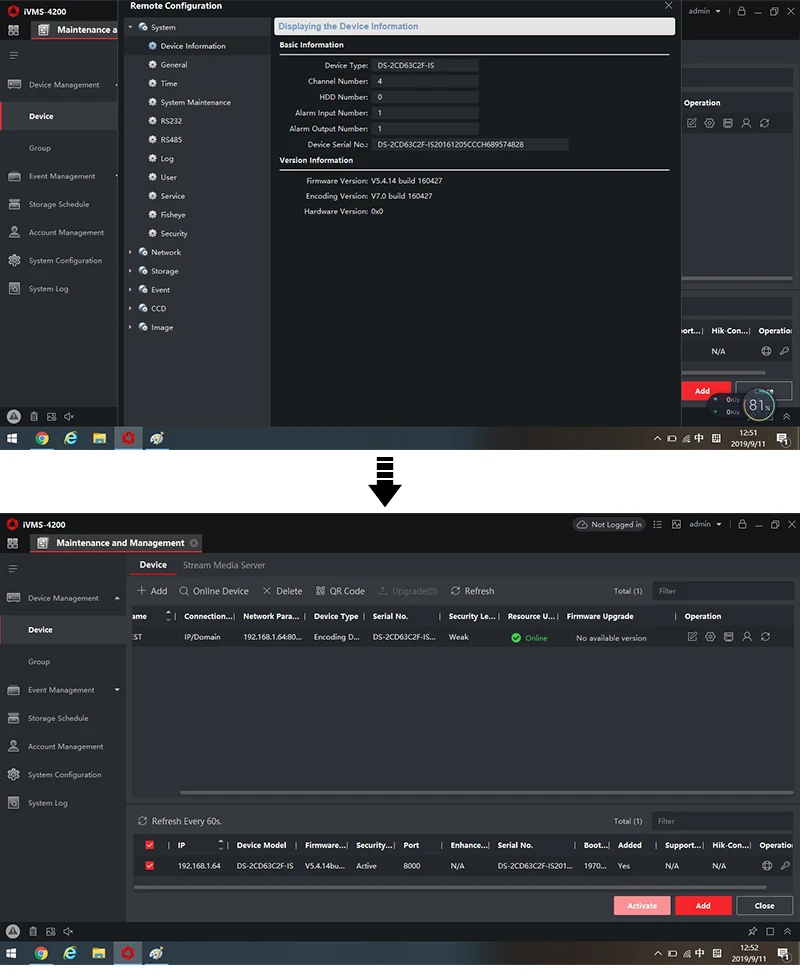This screenshot has height=976, width=800.
Task: Click the QR Code toolbar item
Action: 340,591
